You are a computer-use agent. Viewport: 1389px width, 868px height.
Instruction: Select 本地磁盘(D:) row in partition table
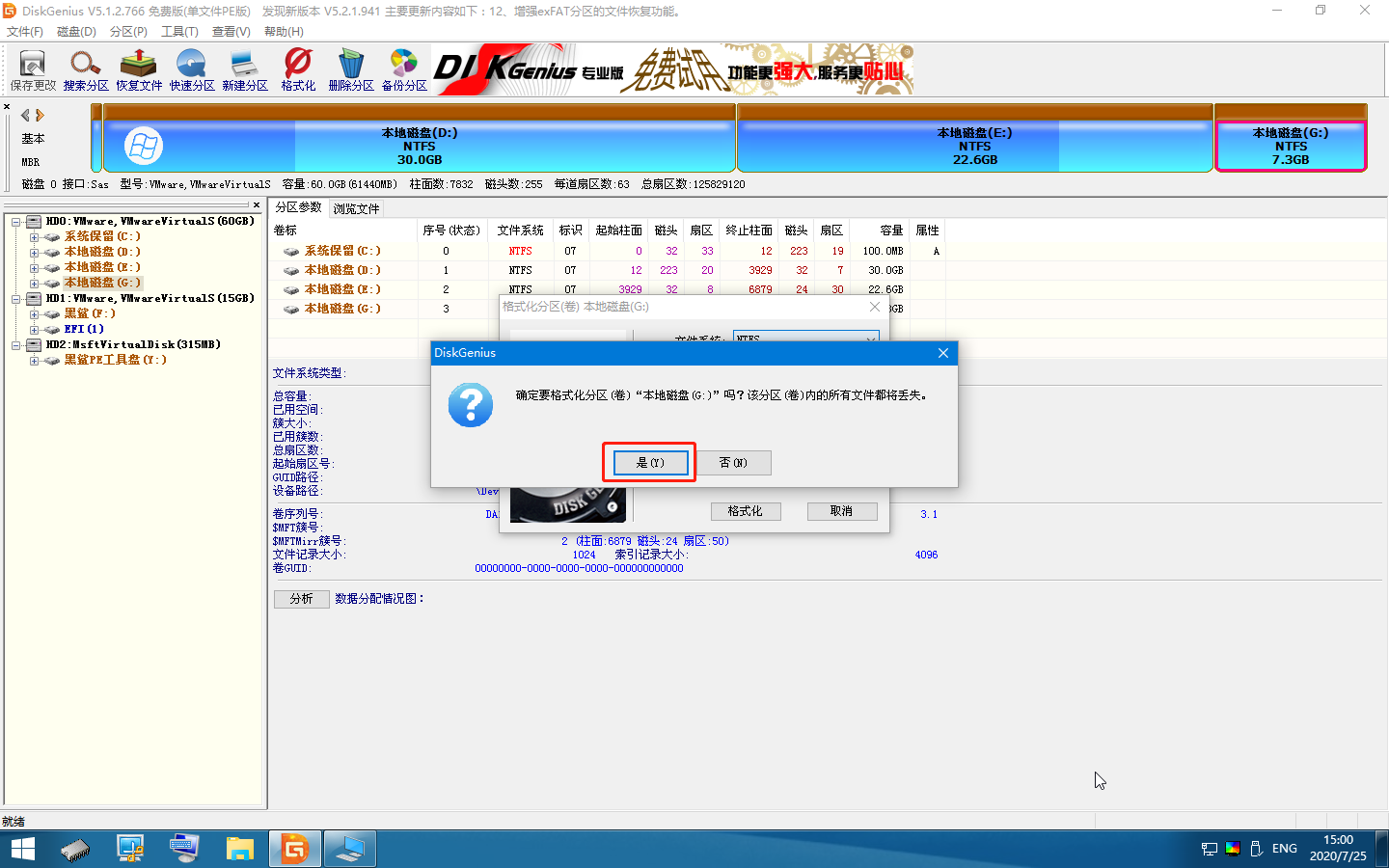(x=608, y=270)
